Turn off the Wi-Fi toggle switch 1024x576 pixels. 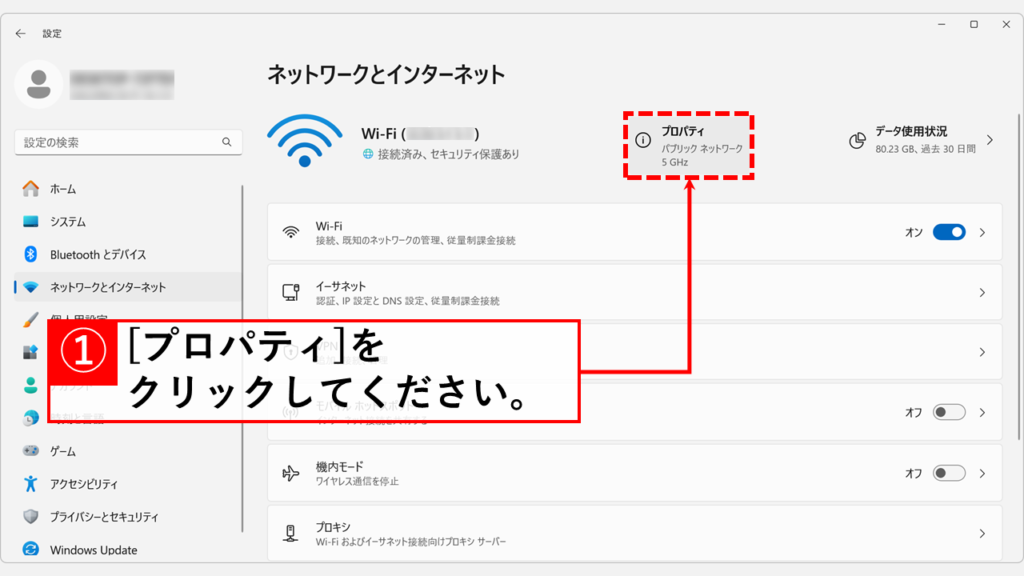[948, 232]
